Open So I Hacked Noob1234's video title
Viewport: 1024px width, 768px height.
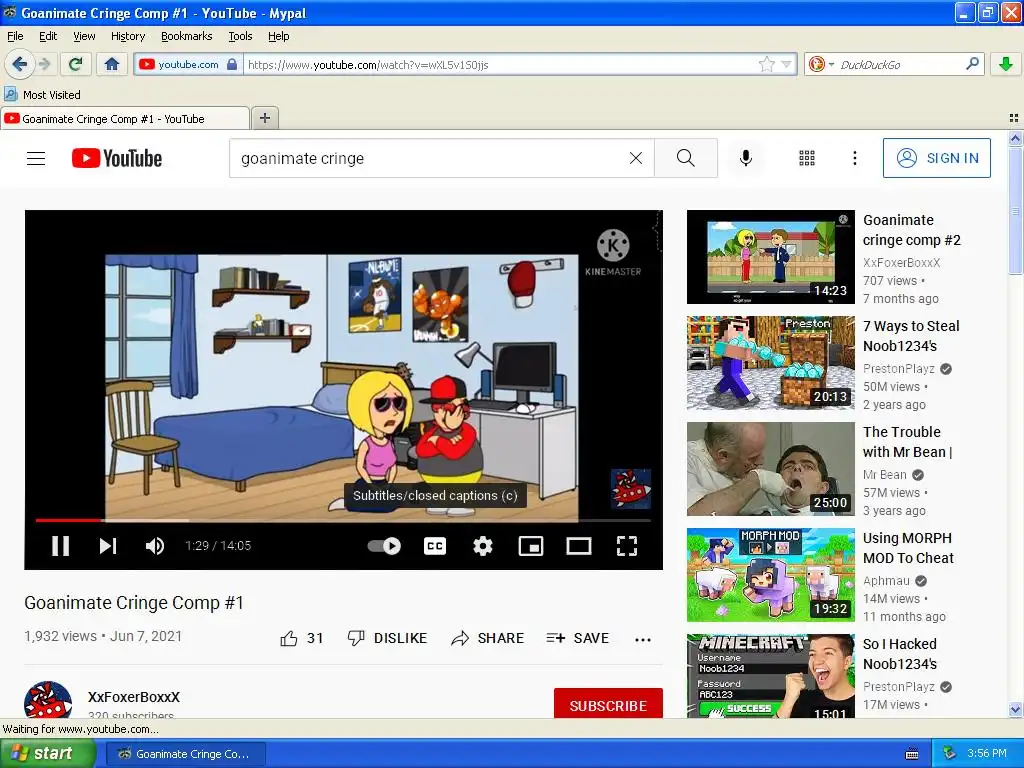pyautogui.click(x=900, y=654)
